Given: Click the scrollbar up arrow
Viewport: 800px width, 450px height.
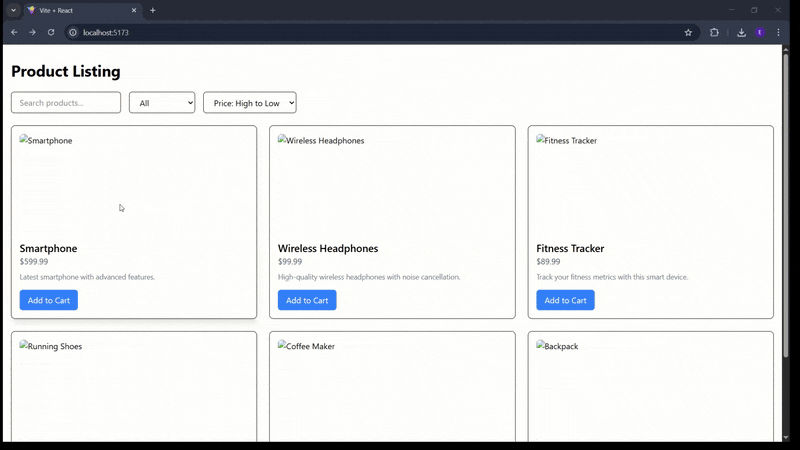Looking at the screenshot, I should pos(786,49).
